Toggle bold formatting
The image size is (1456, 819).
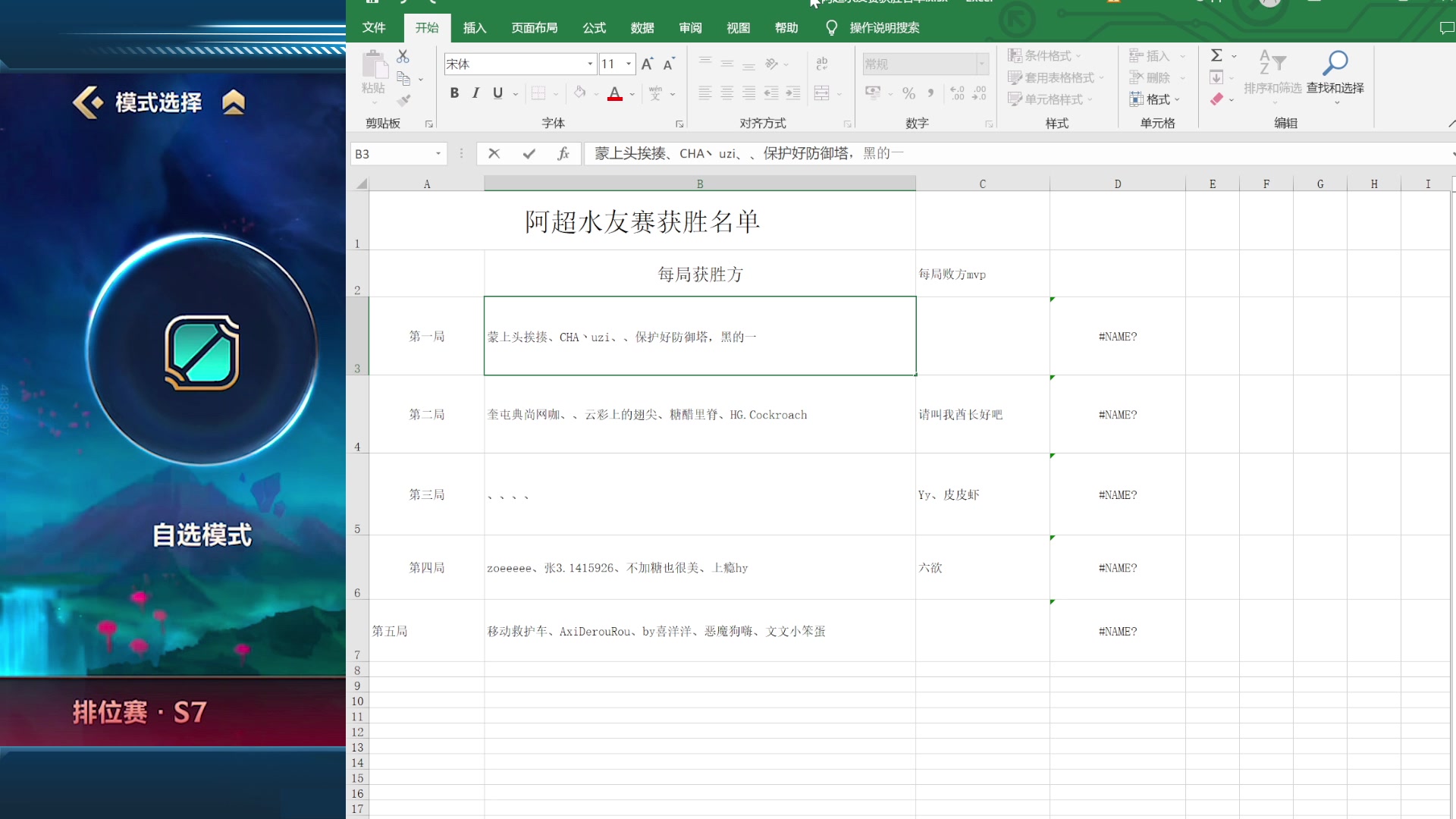[x=454, y=93]
